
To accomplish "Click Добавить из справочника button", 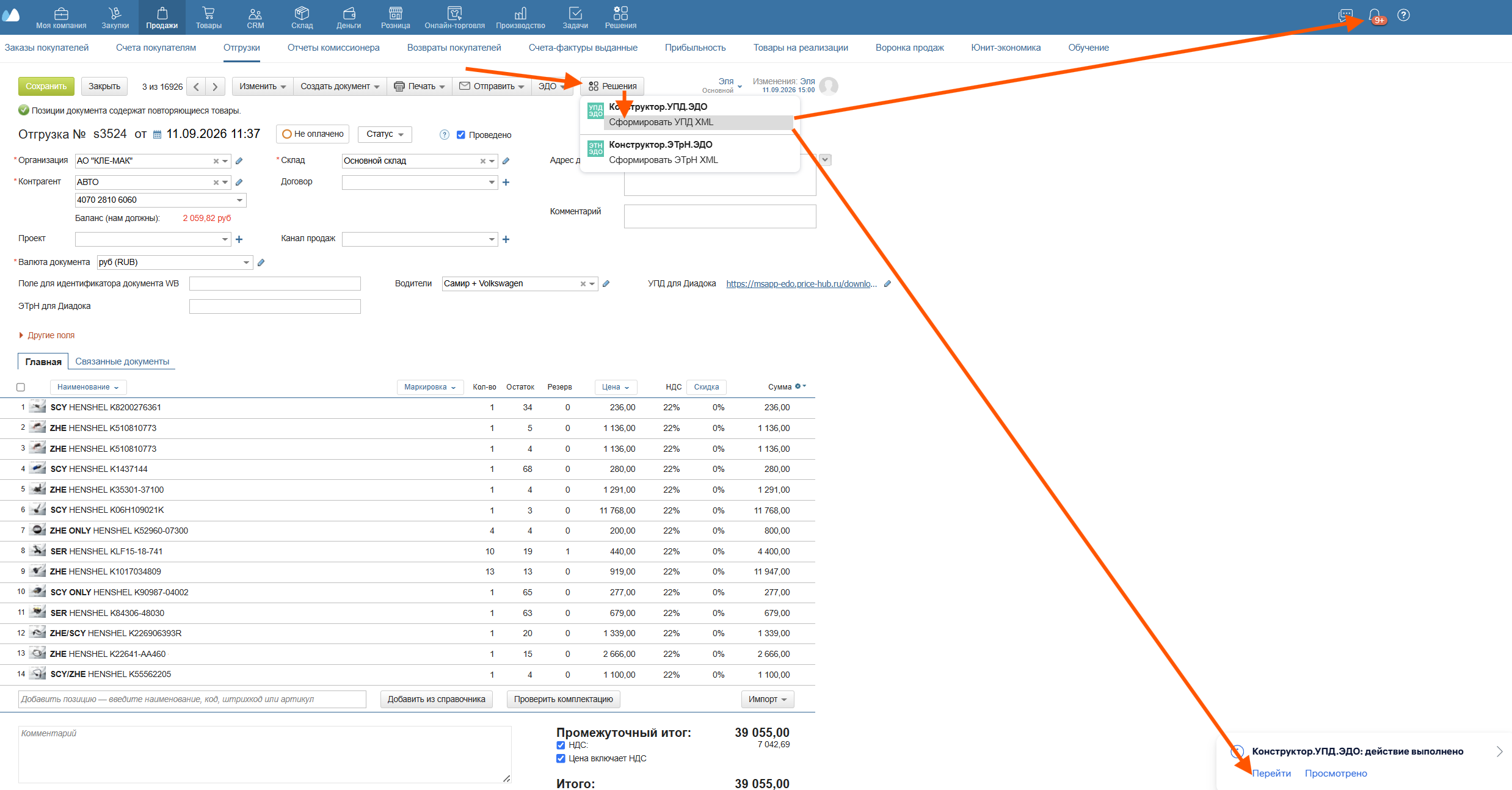I will [437, 700].
